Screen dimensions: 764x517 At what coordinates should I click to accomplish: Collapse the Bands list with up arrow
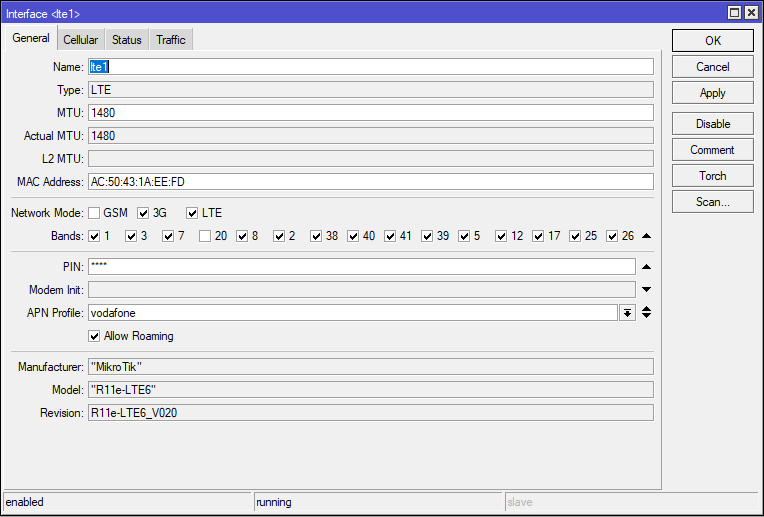click(x=647, y=236)
